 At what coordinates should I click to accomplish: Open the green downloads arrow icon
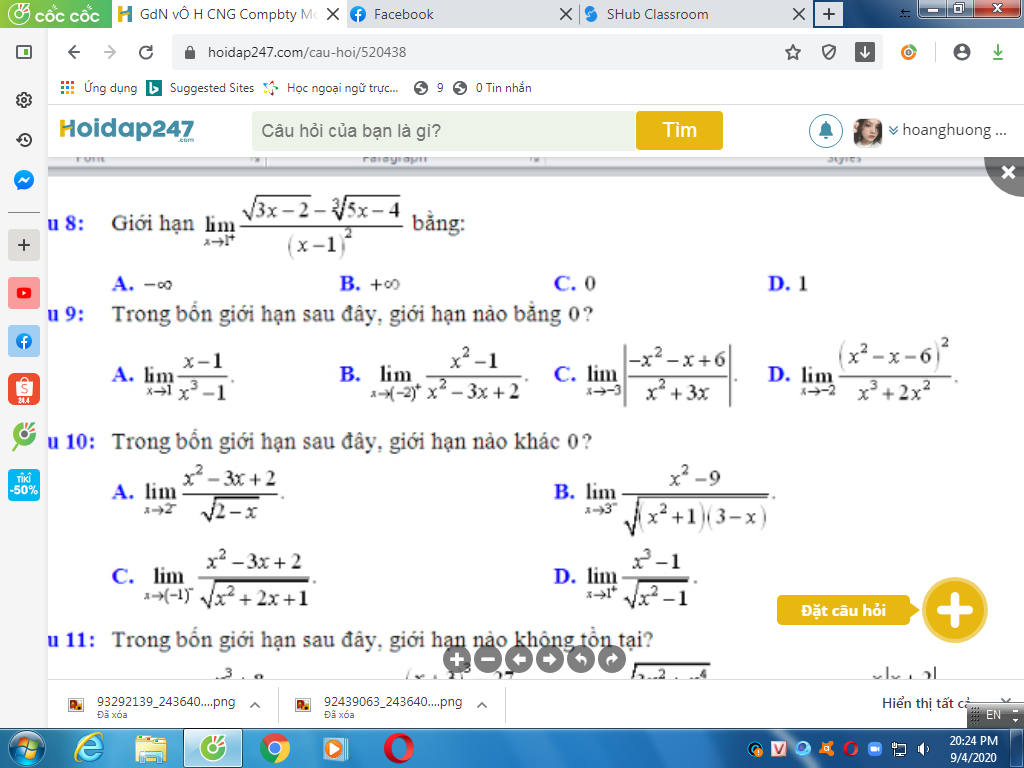click(x=997, y=52)
